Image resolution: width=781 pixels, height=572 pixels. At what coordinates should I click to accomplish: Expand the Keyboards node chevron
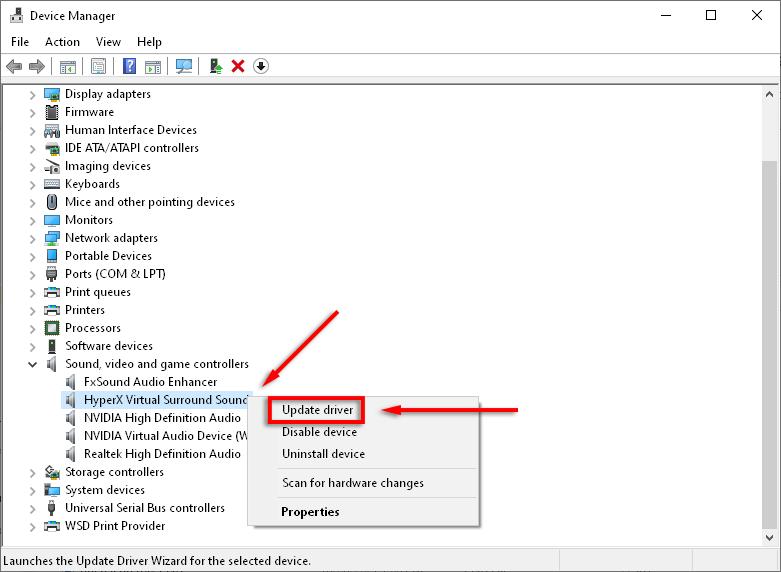tap(32, 184)
